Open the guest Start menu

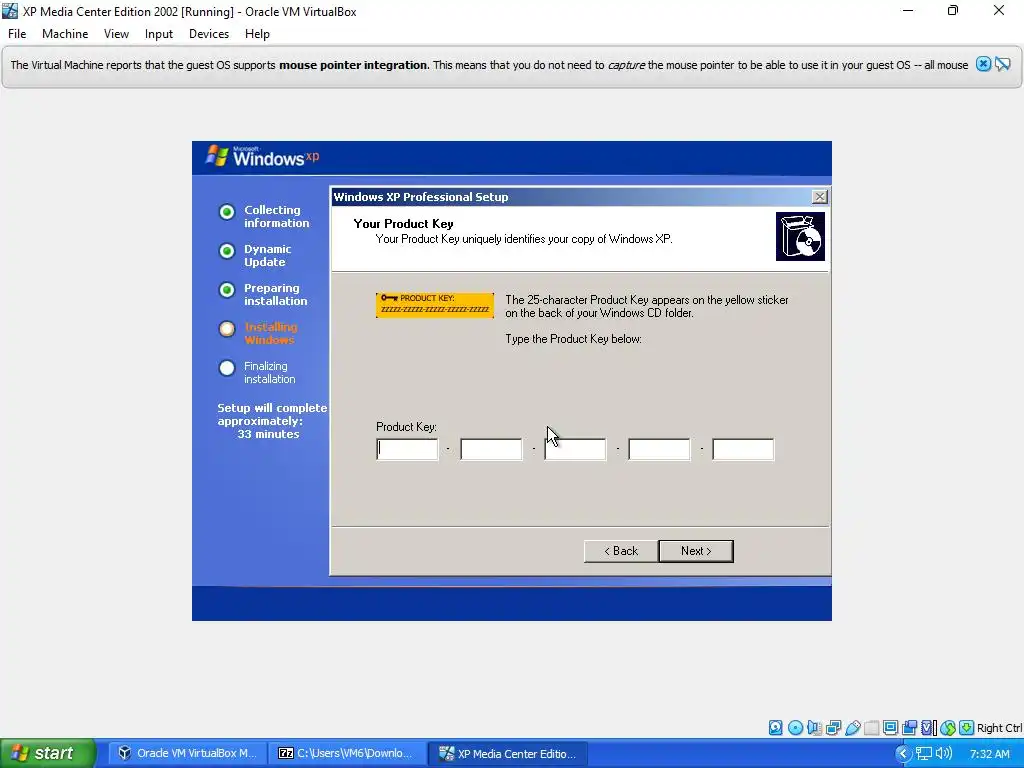click(48, 754)
